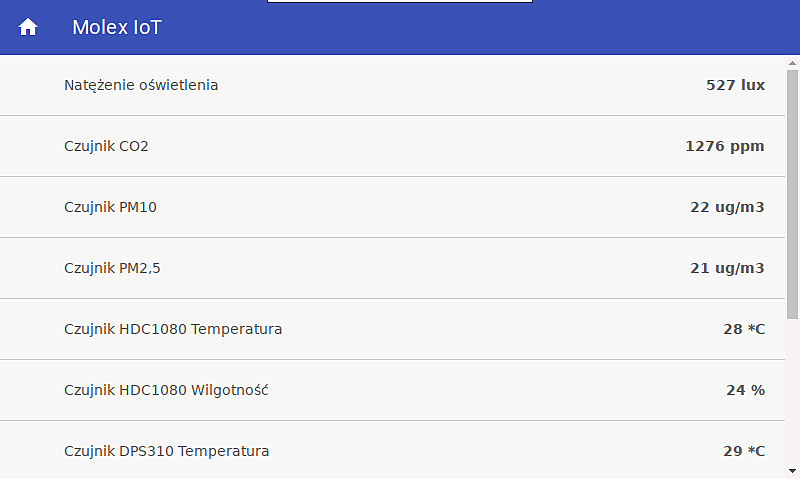Click the 1276 ppm value
Viewport: 800px width, 479px height.
pyautogui.click(x=724, y=146)
